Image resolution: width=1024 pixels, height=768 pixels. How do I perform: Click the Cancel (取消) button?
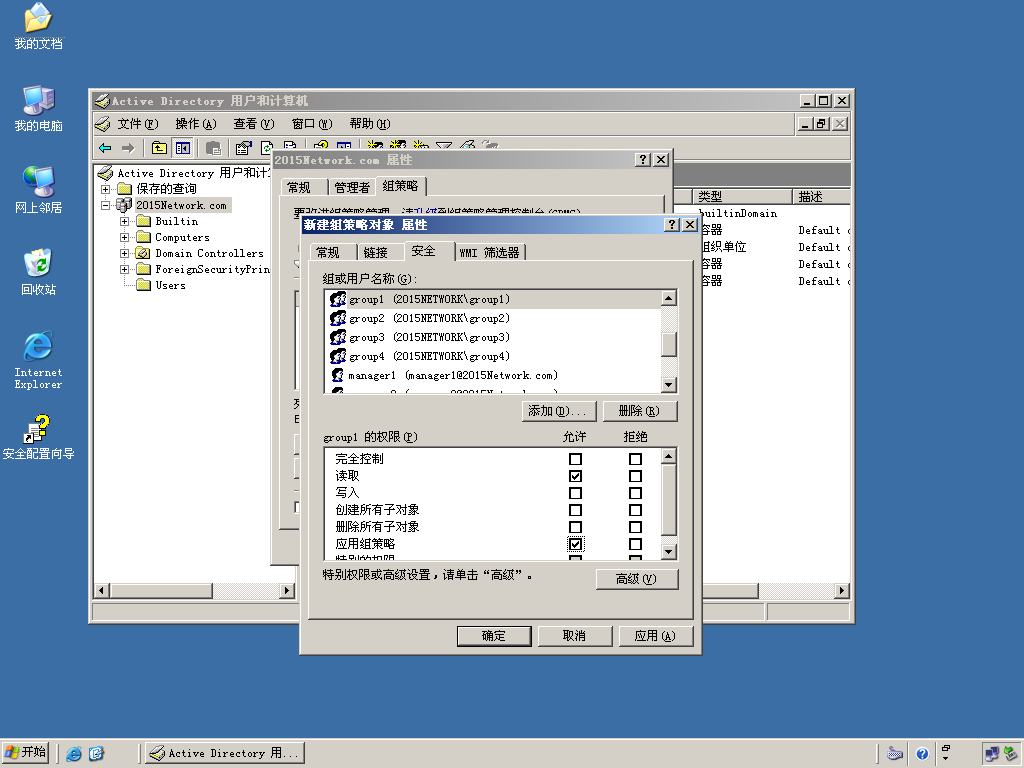[x=575, y=635]
